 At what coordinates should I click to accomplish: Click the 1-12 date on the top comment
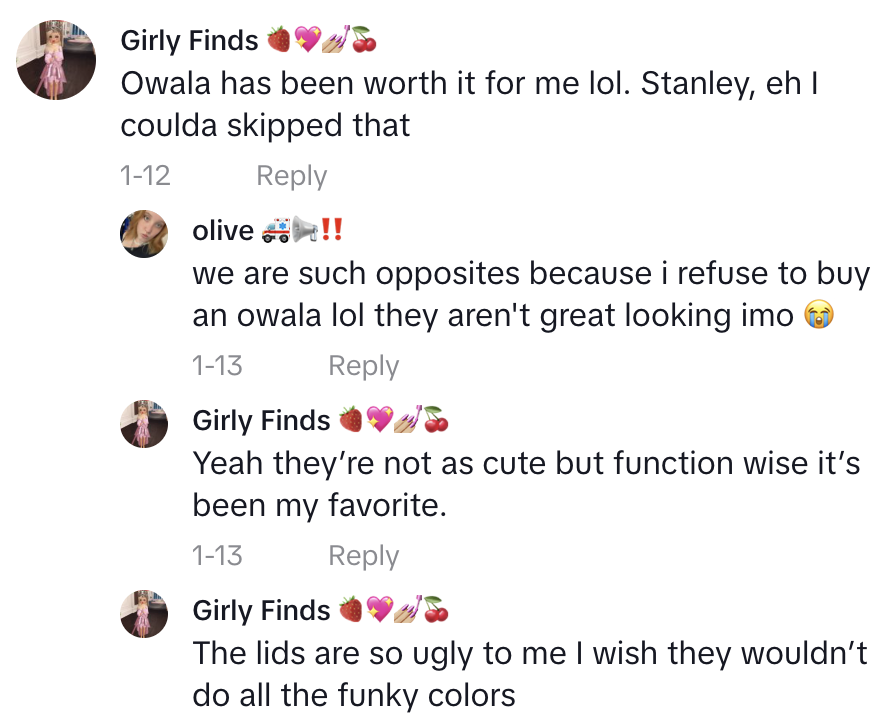point(145,176)
